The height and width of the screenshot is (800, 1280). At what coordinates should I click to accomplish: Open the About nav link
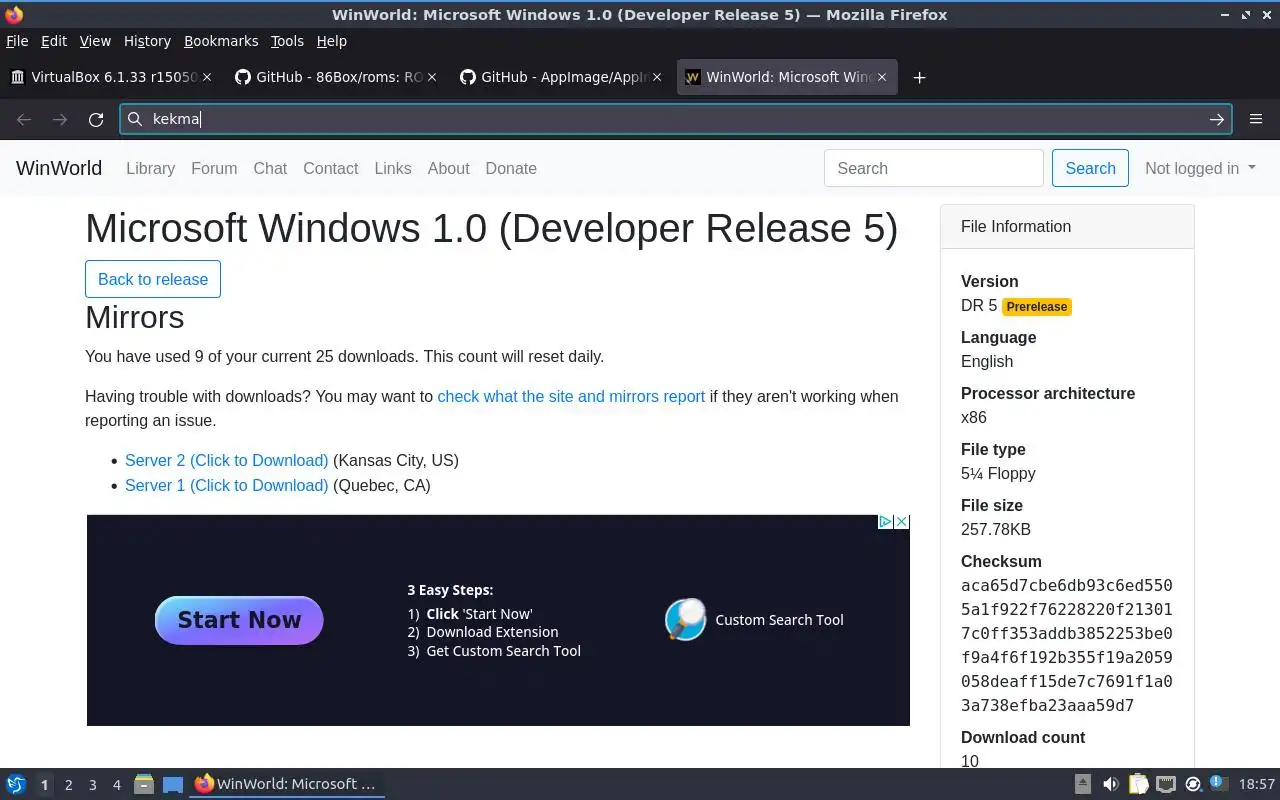click(448, 168)
